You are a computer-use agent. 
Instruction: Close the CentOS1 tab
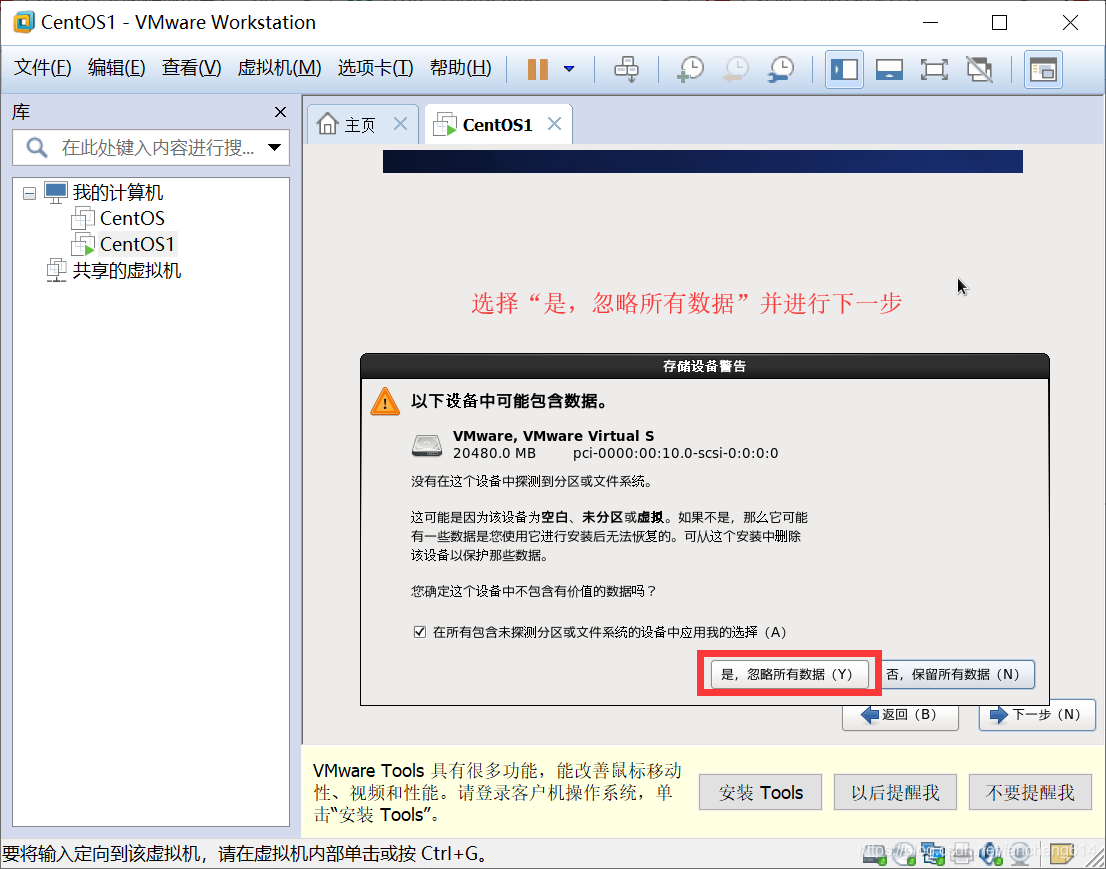coord(554,124)
